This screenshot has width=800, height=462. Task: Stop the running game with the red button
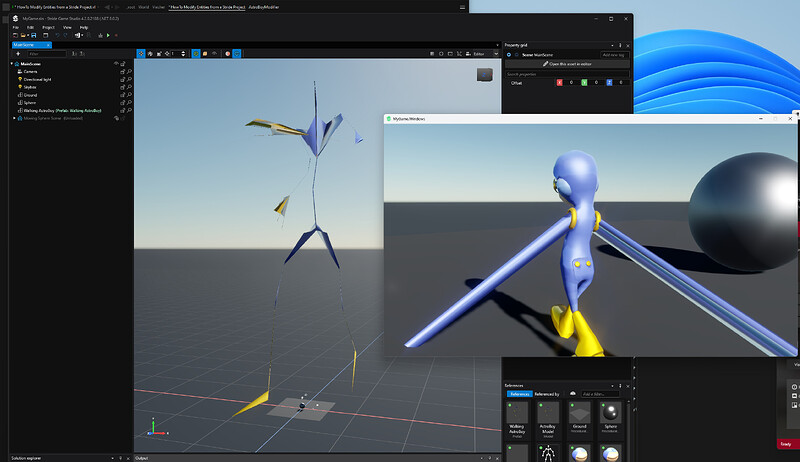click(116, 35)
